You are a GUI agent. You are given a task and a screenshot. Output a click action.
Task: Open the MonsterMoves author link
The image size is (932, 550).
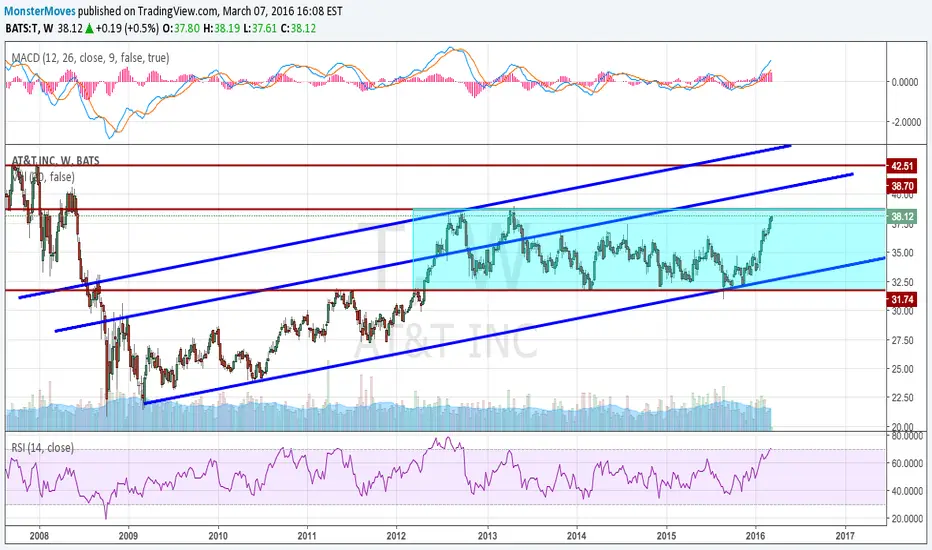(40, 11)
